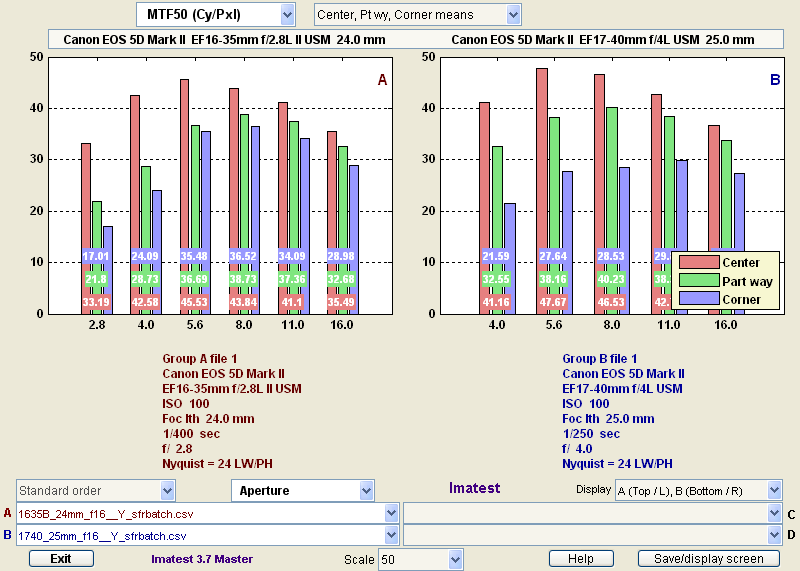Click blue corner bar at 16.0 in chart B

click(x=739, y=211)
